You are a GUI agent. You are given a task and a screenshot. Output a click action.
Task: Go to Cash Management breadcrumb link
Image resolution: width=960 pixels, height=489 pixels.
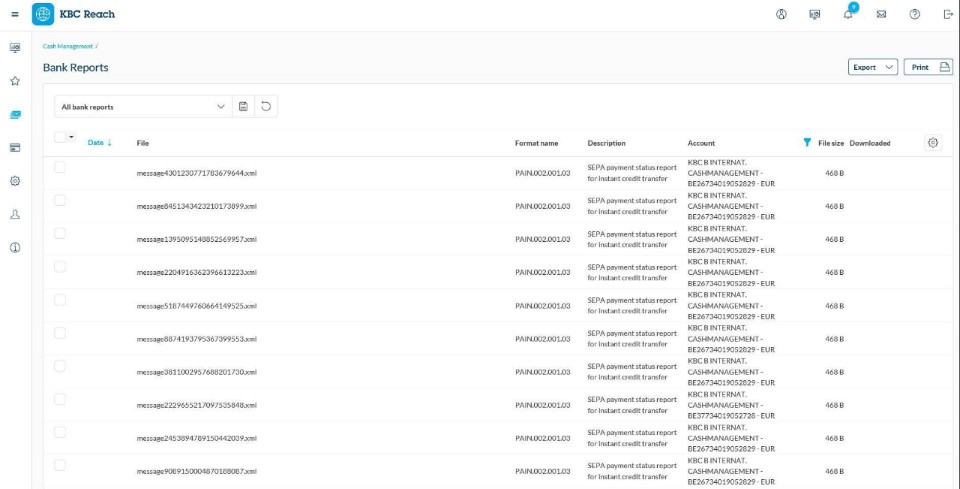click(x=67, y=46)
